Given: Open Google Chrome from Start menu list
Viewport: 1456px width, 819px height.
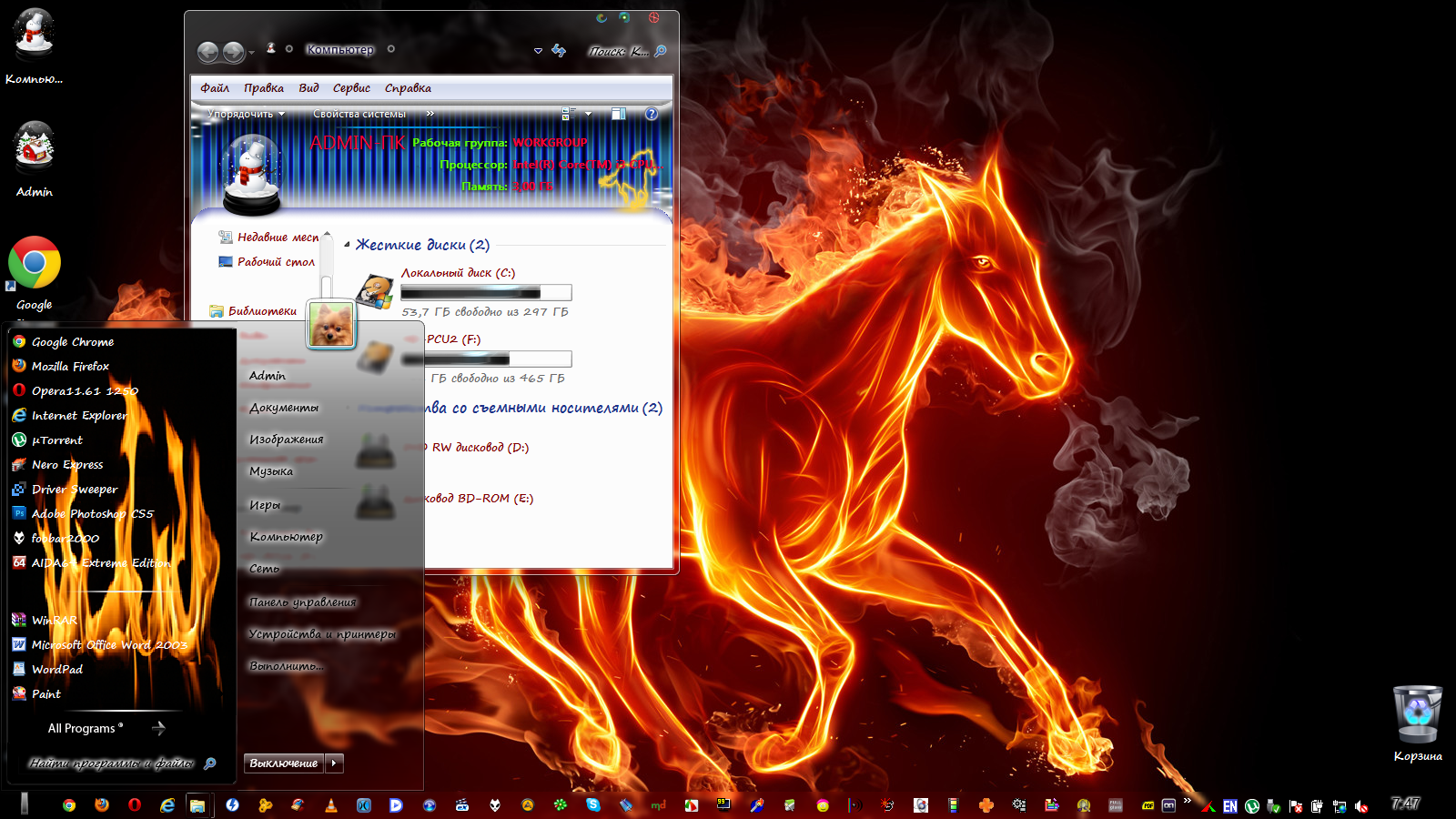Looking at the screenshot, I should coord(72,342).
